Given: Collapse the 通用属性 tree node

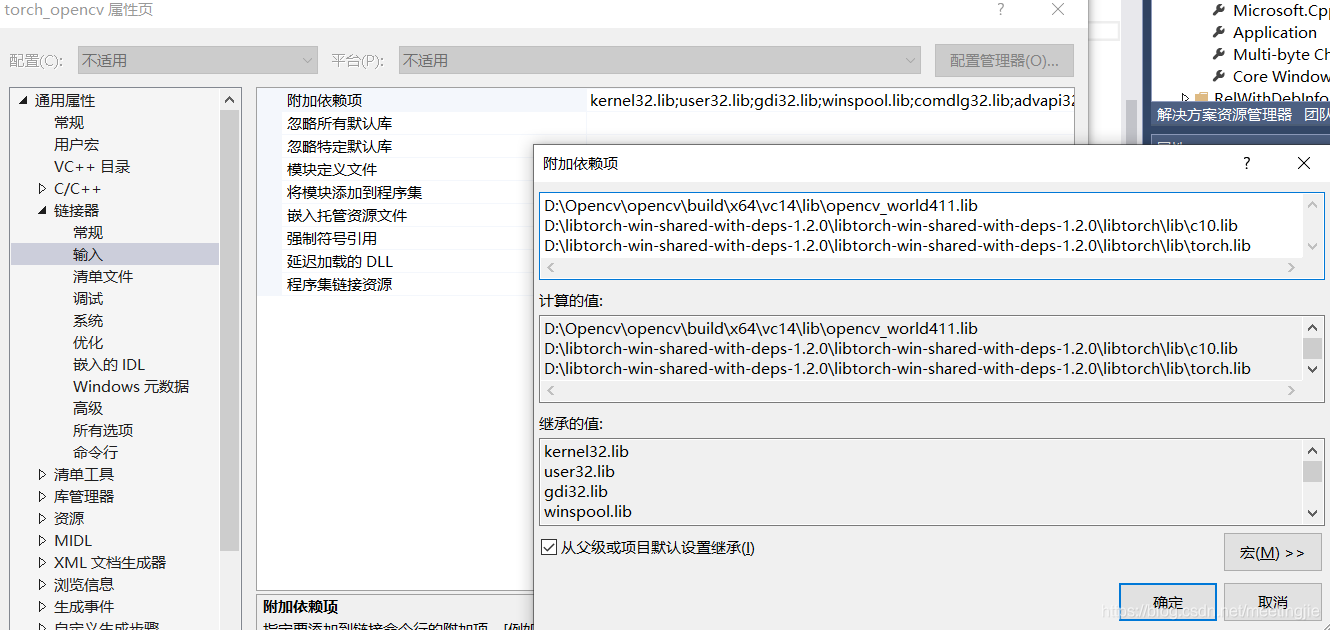Looking at the screenshot, I should [23, 100].
